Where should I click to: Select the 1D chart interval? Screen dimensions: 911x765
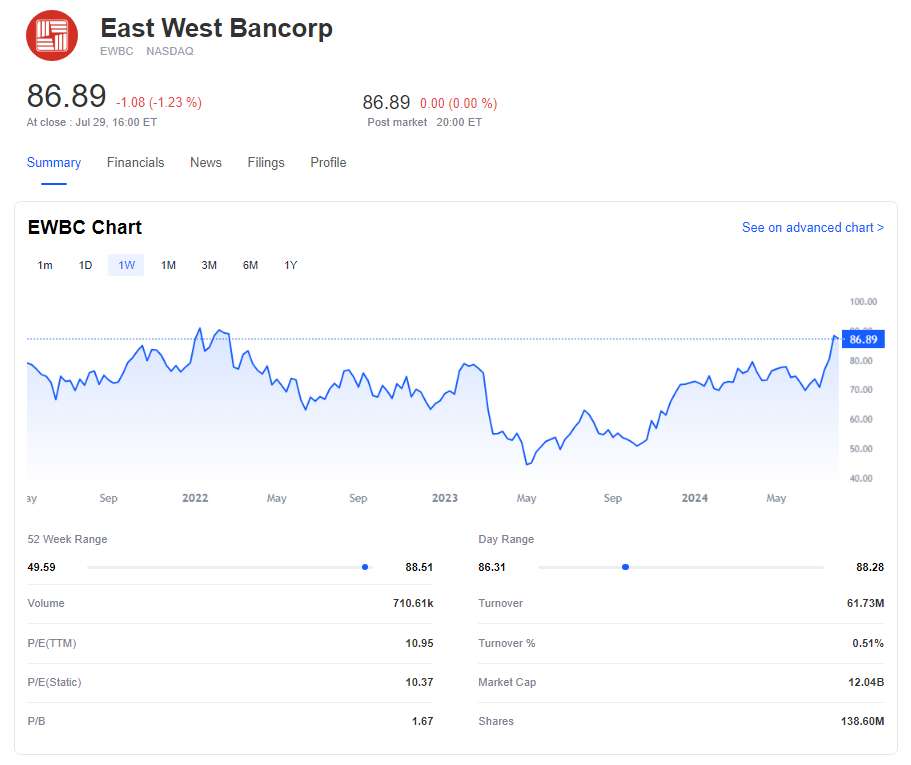pos(86,265)
